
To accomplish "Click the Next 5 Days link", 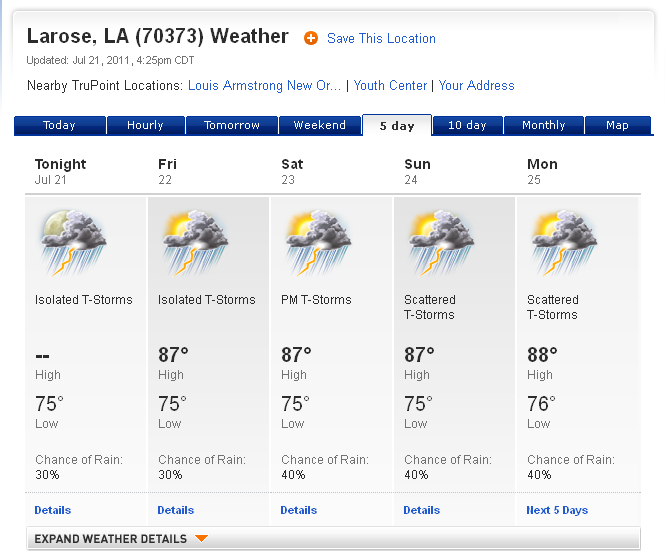I will click(x=557, y=510).
